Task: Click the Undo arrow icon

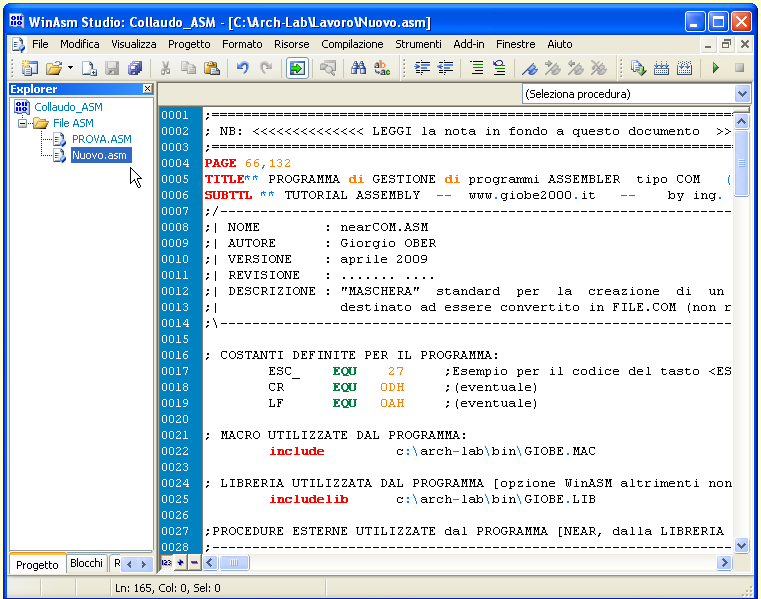Action: point(243,68)
